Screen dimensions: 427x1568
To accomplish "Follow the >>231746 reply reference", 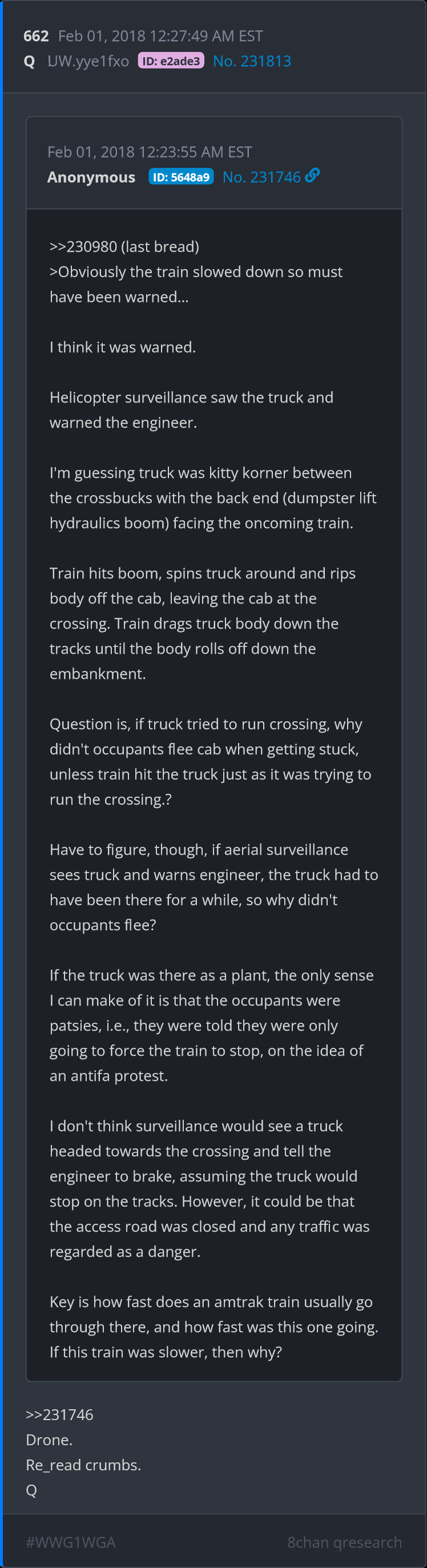I will [x=59, y=1414].
